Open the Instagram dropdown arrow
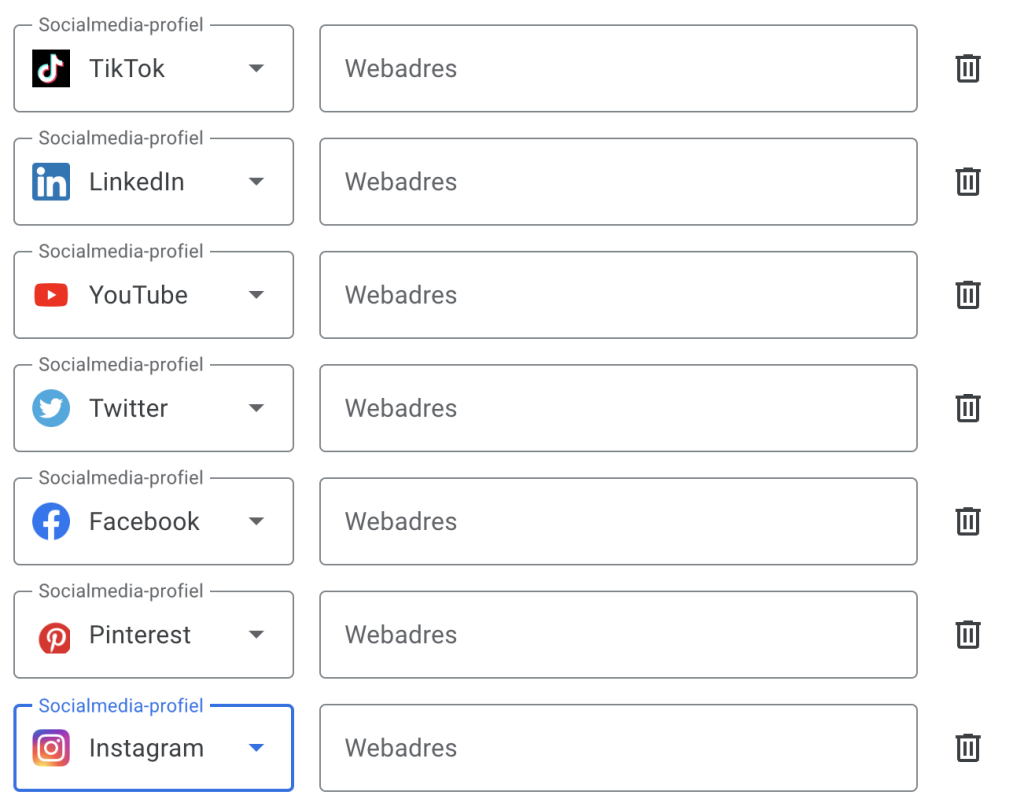 click(x=256, y=748)
